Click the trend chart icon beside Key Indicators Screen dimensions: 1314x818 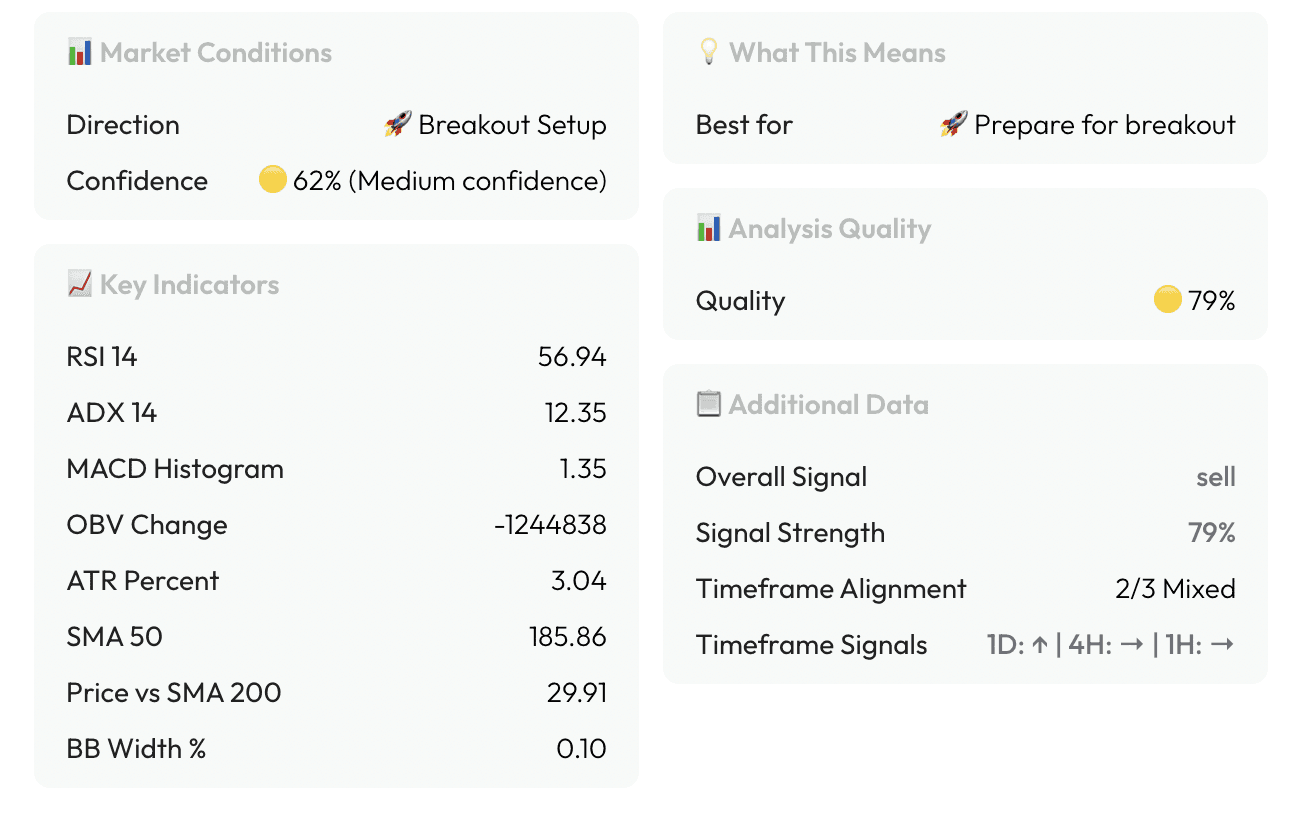coord(79,284)
